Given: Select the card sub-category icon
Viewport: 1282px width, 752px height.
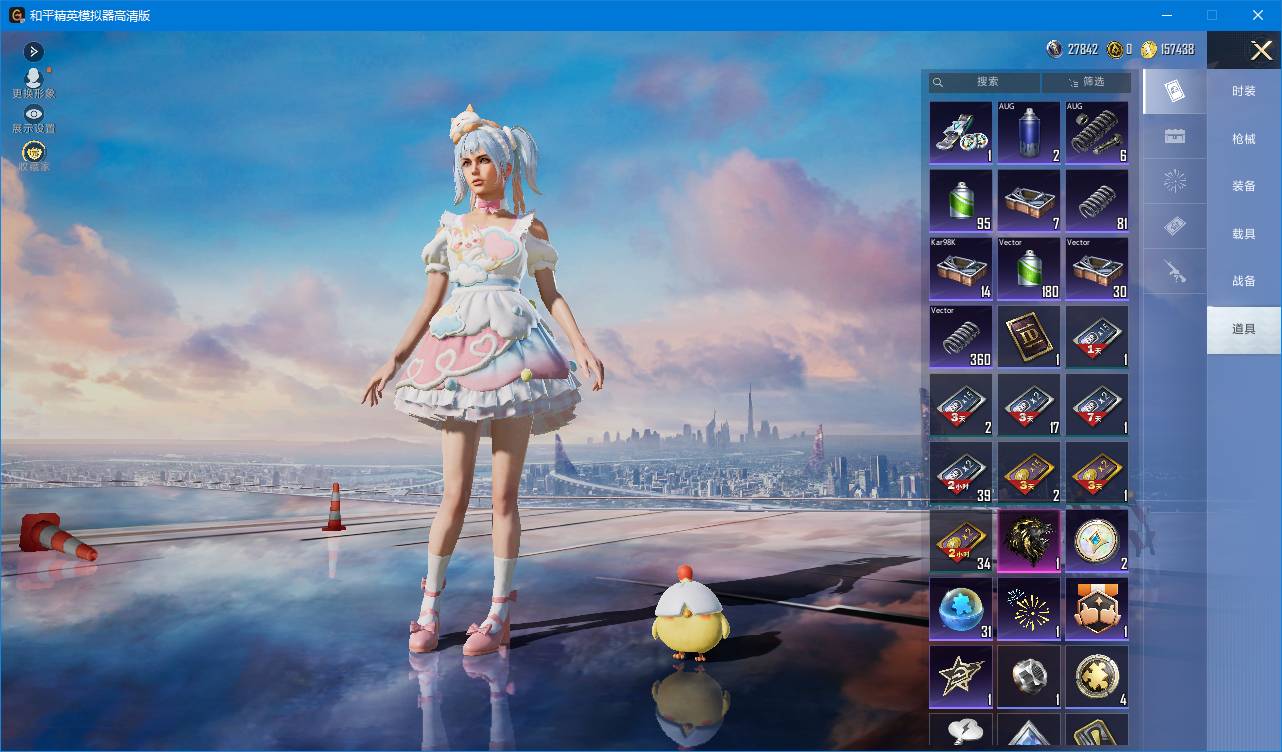Looking at the screenshot, I should pos(1175,91).
